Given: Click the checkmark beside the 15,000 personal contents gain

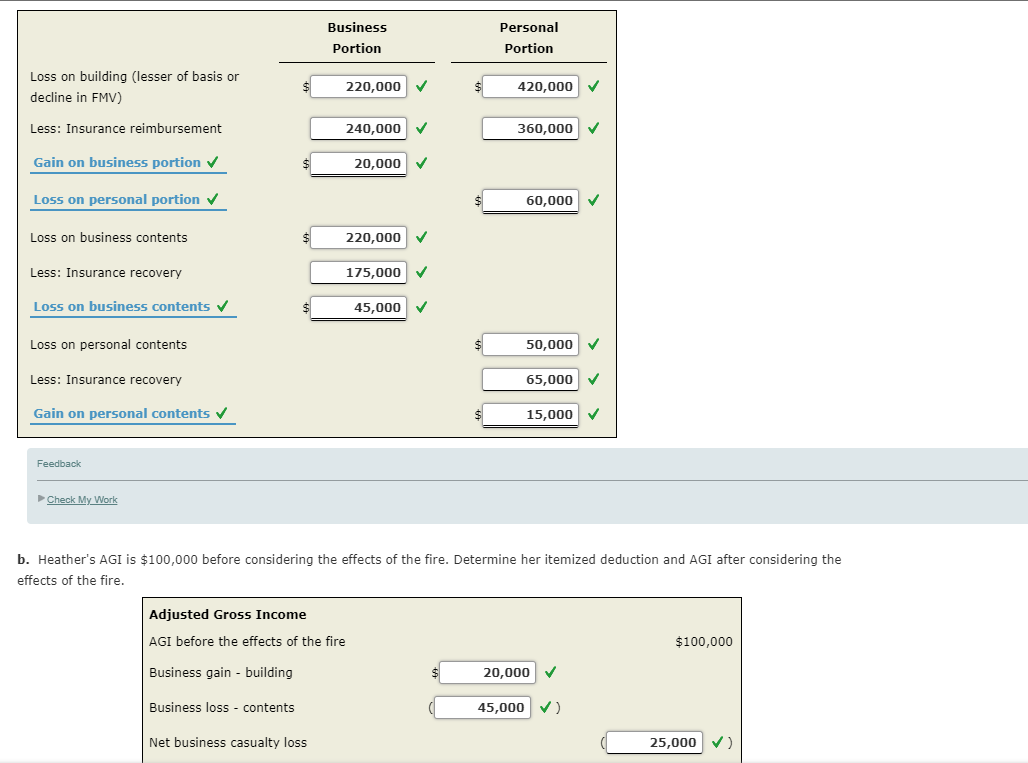Looking at the screenshot, I should point(594,414).
